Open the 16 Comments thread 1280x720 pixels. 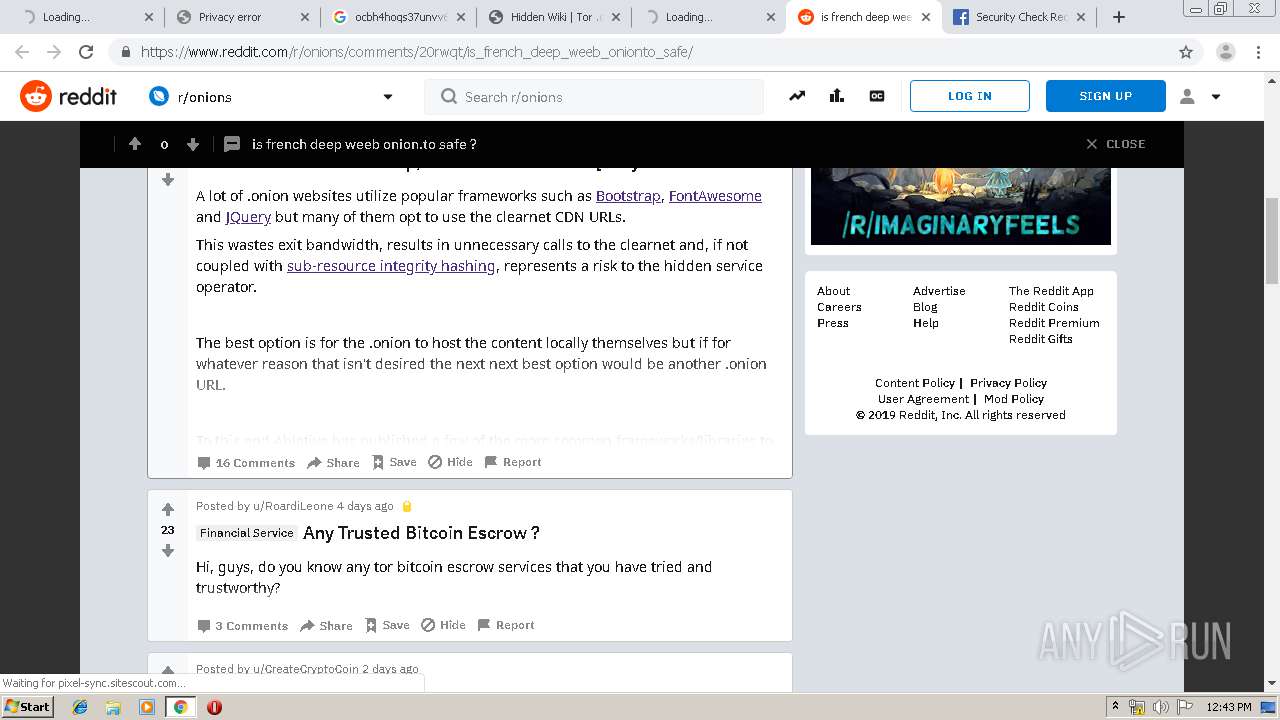coord(246,462)
